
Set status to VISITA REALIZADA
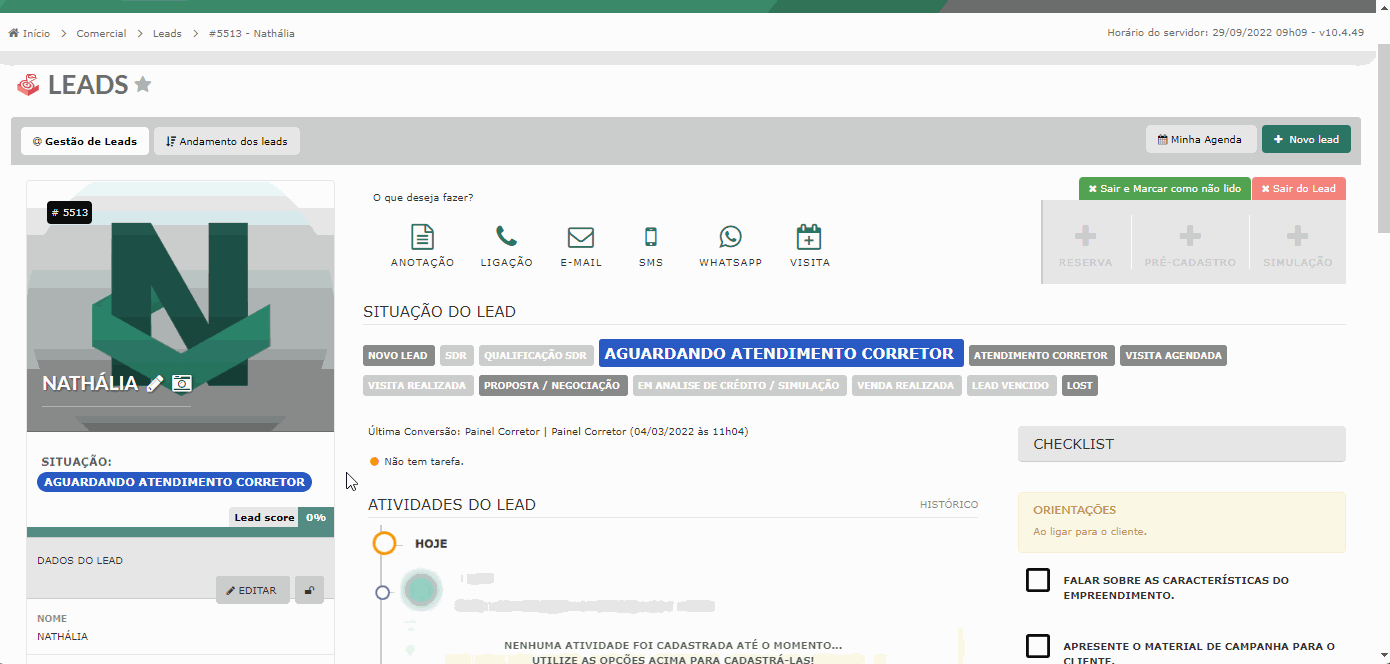point(417,385)
